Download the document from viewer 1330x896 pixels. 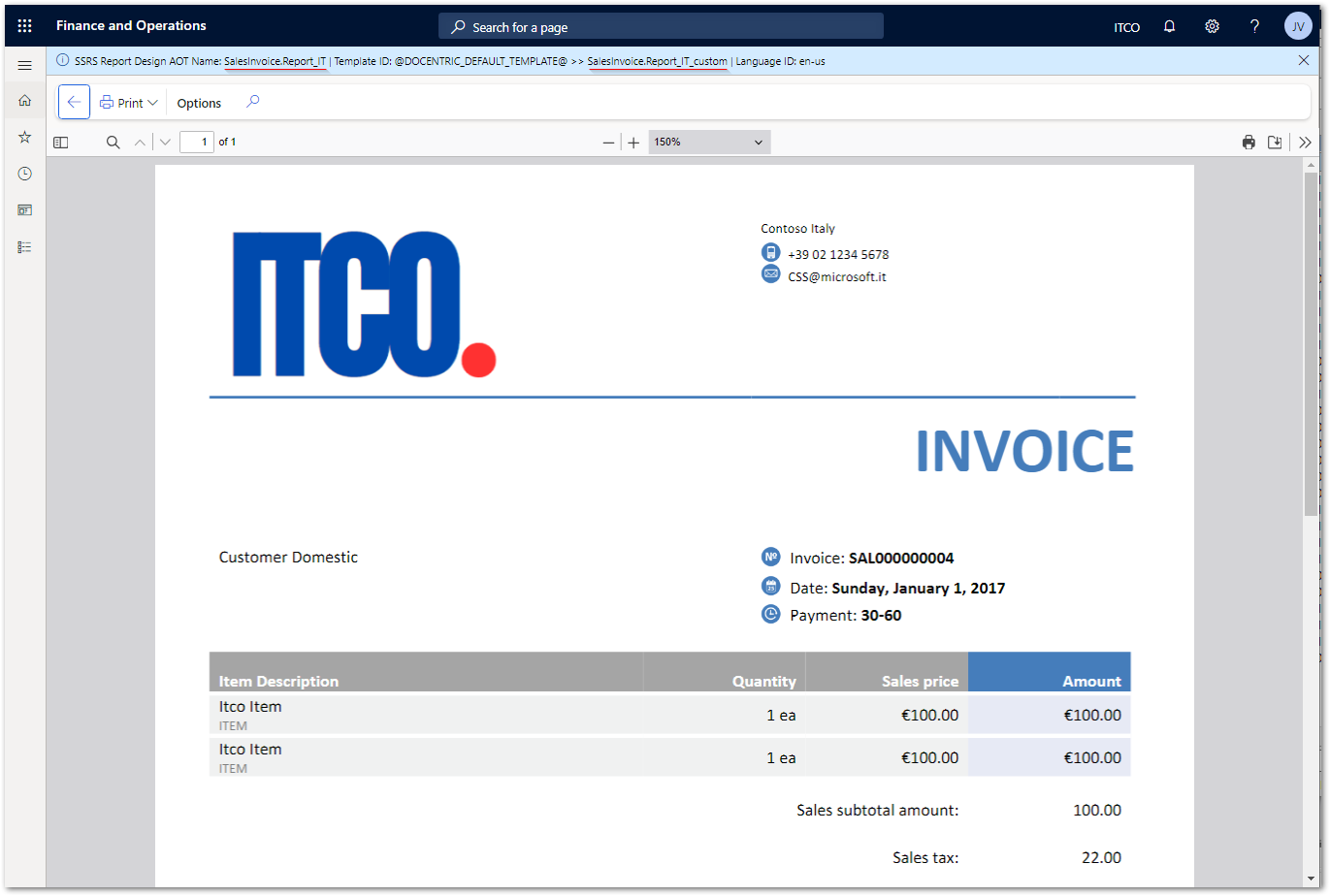pos(1275,143)
